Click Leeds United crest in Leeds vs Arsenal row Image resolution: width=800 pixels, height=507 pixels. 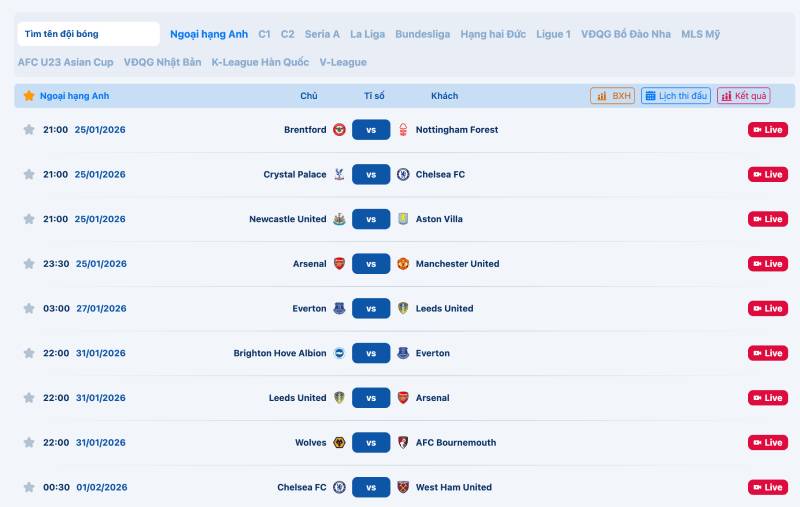click(x=339, y=398)
